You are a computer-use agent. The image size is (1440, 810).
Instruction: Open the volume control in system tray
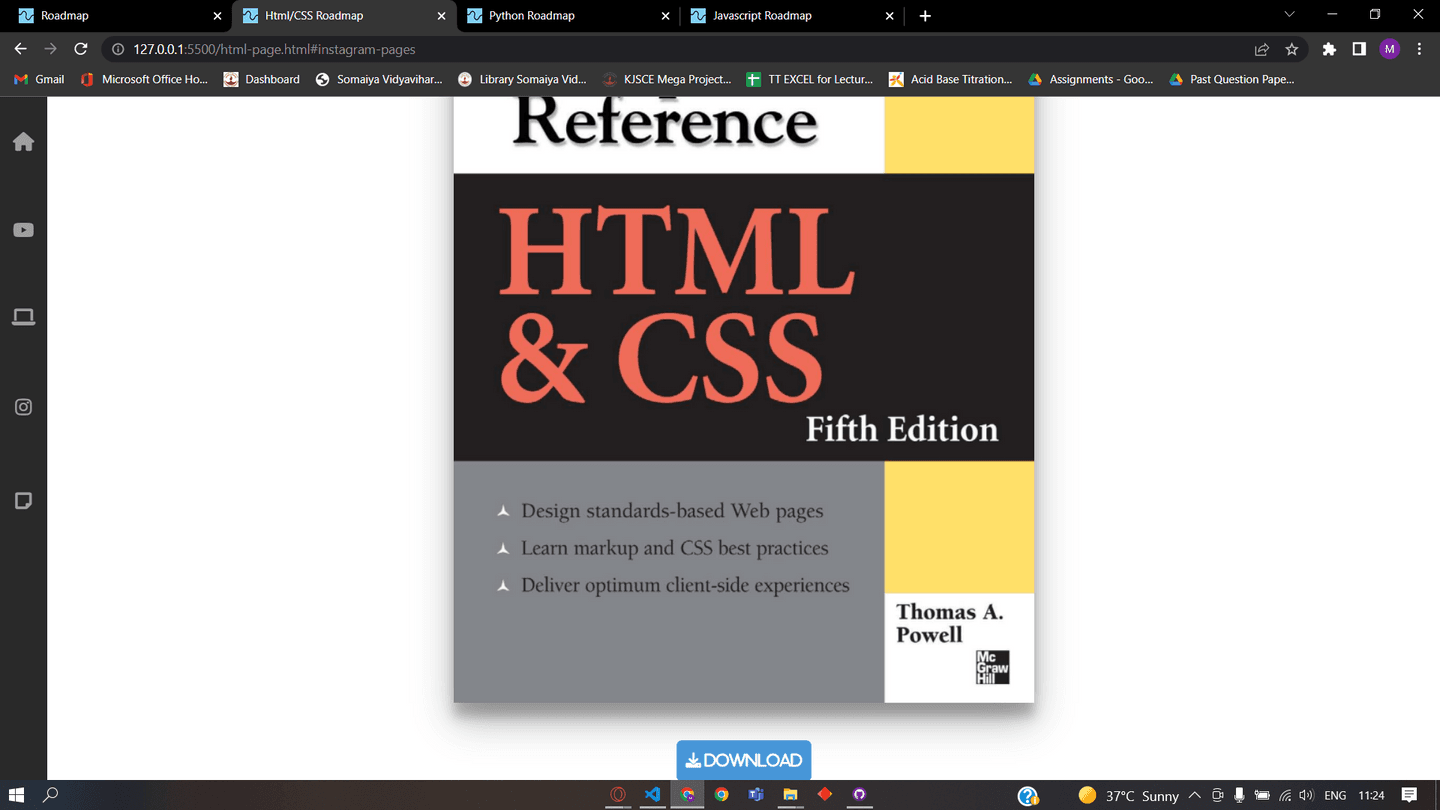point(1306,795)
